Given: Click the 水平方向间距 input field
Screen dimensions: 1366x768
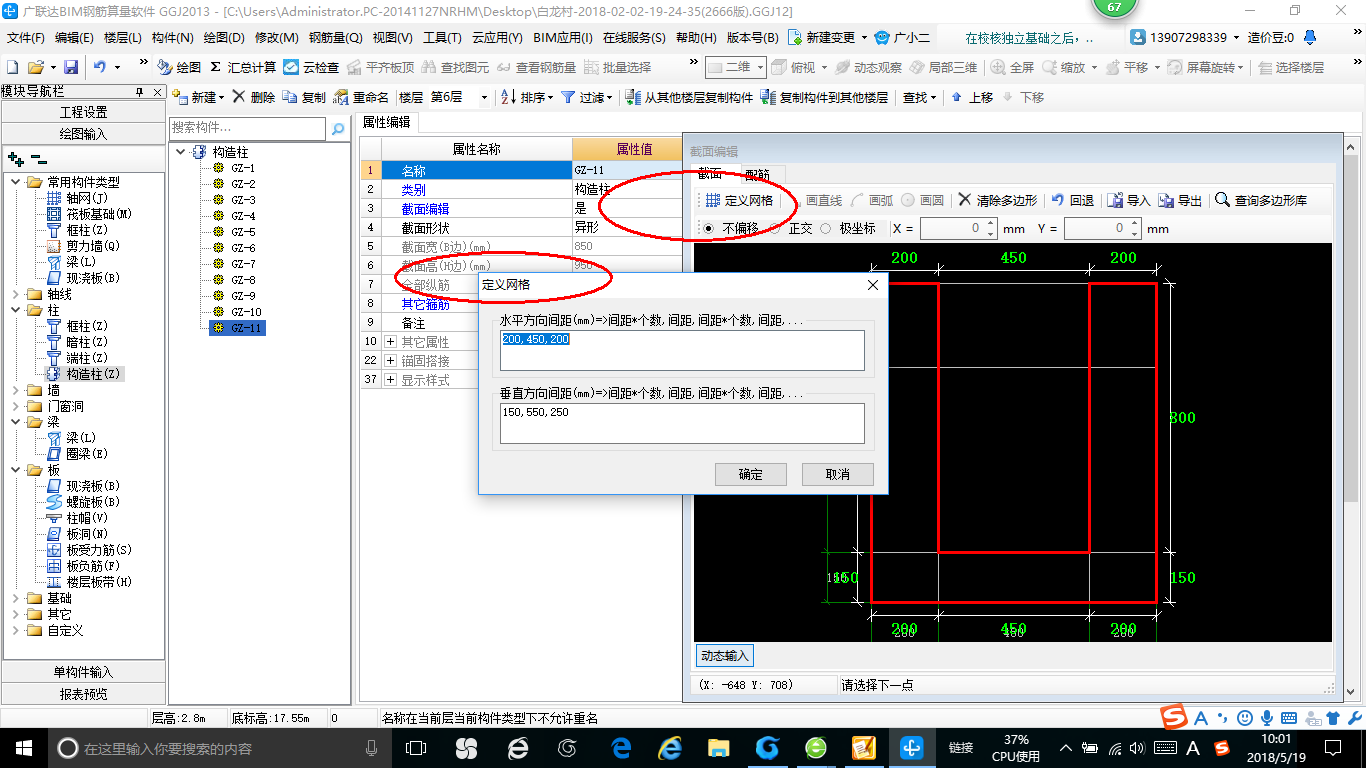Looking at the screenshot, I should (682, 350).
